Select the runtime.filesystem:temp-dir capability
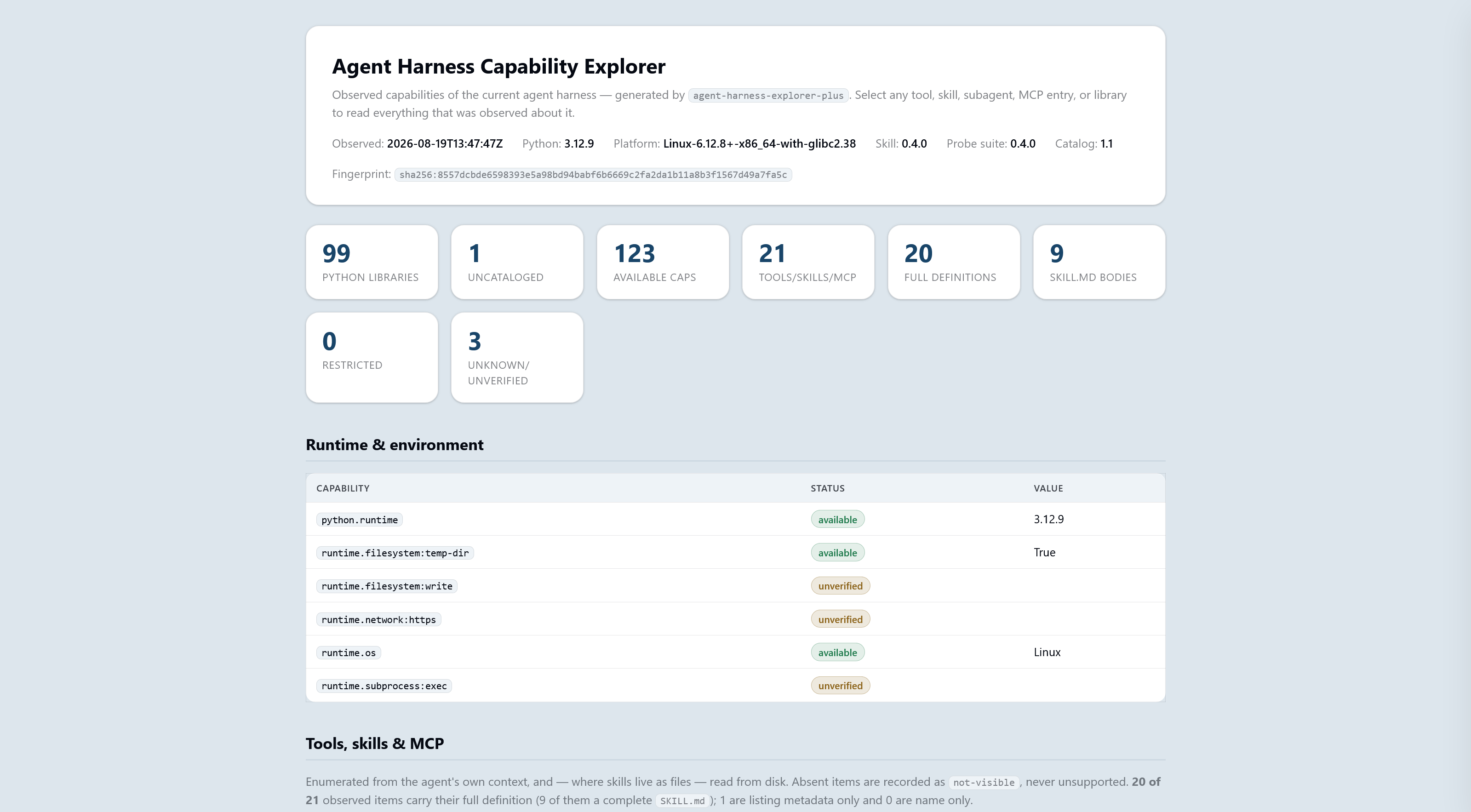1471x812 pixels. point(395,553)
